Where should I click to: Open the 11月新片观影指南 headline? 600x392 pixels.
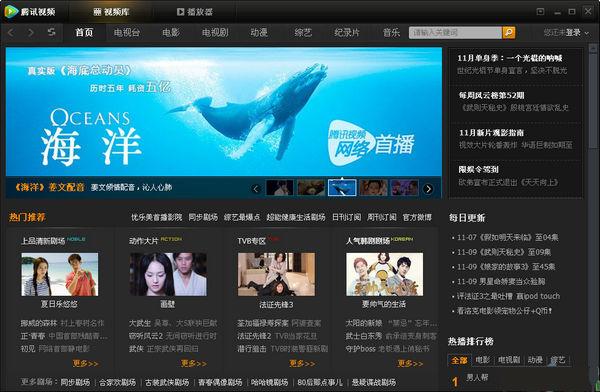[492, 132]
